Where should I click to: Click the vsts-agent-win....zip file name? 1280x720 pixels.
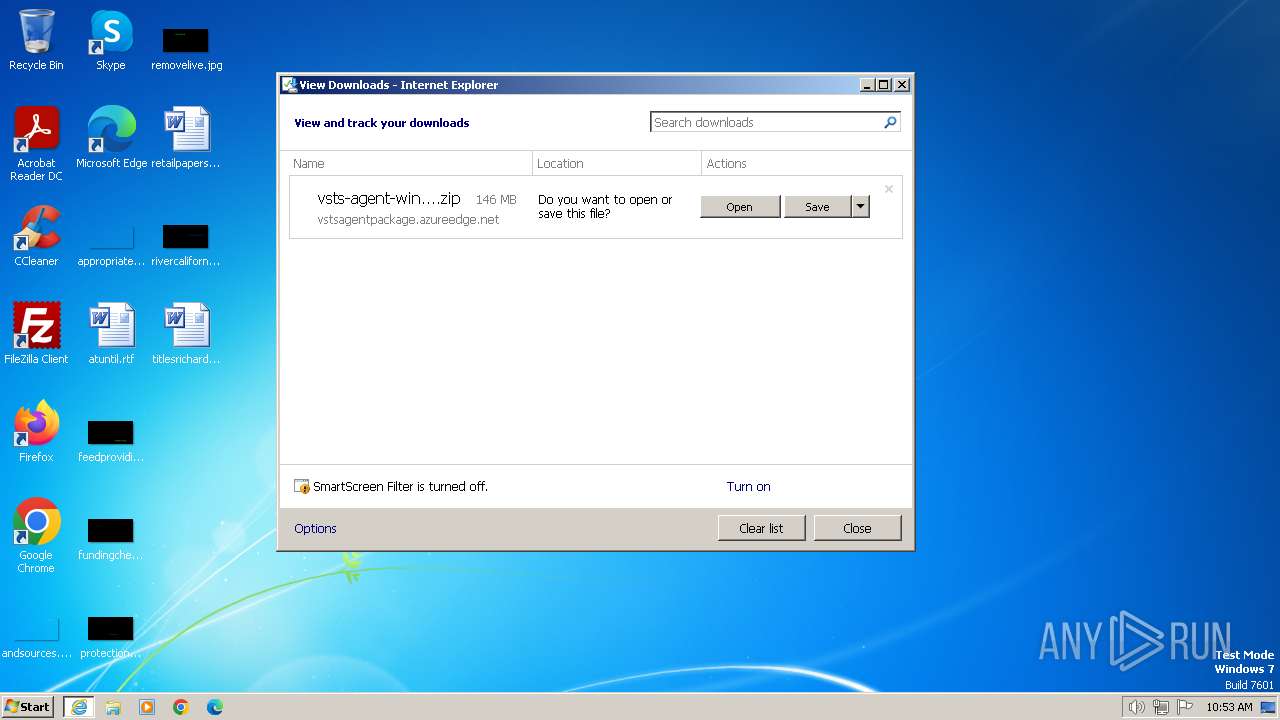coord(389,199)
